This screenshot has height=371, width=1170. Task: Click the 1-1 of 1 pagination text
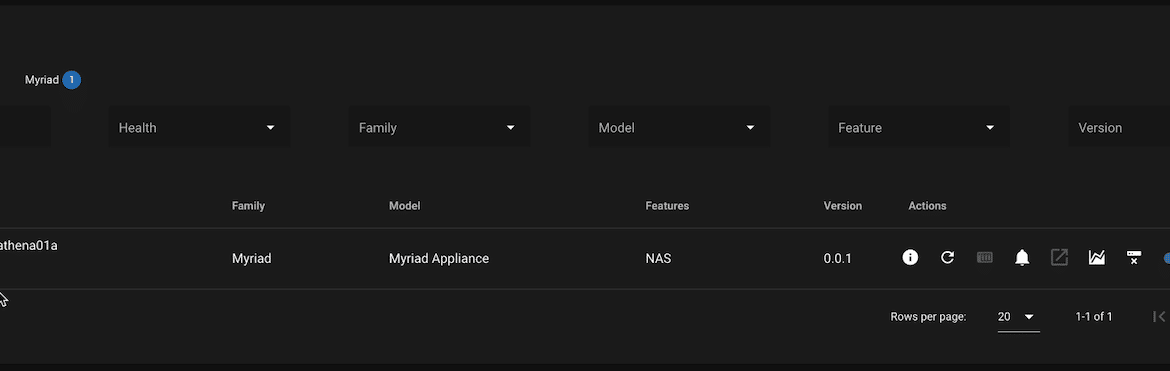1094,317
